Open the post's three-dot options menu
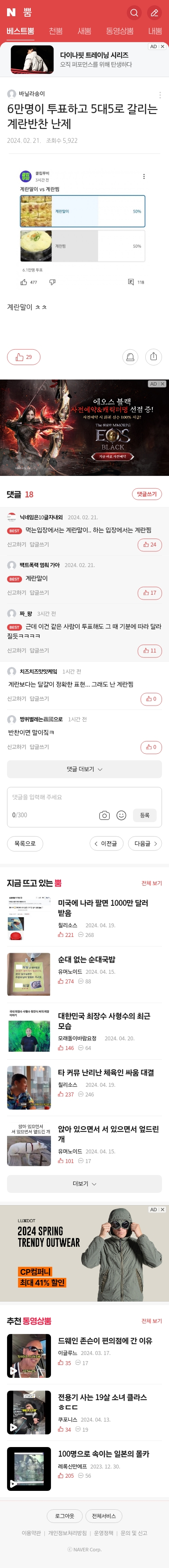 tap(160, 95)
